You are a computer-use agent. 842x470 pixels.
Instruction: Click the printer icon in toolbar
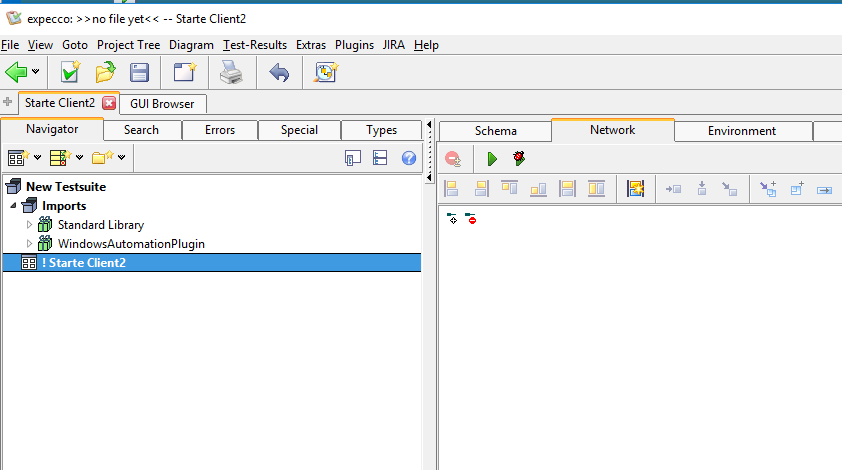(x=231, y=72)
